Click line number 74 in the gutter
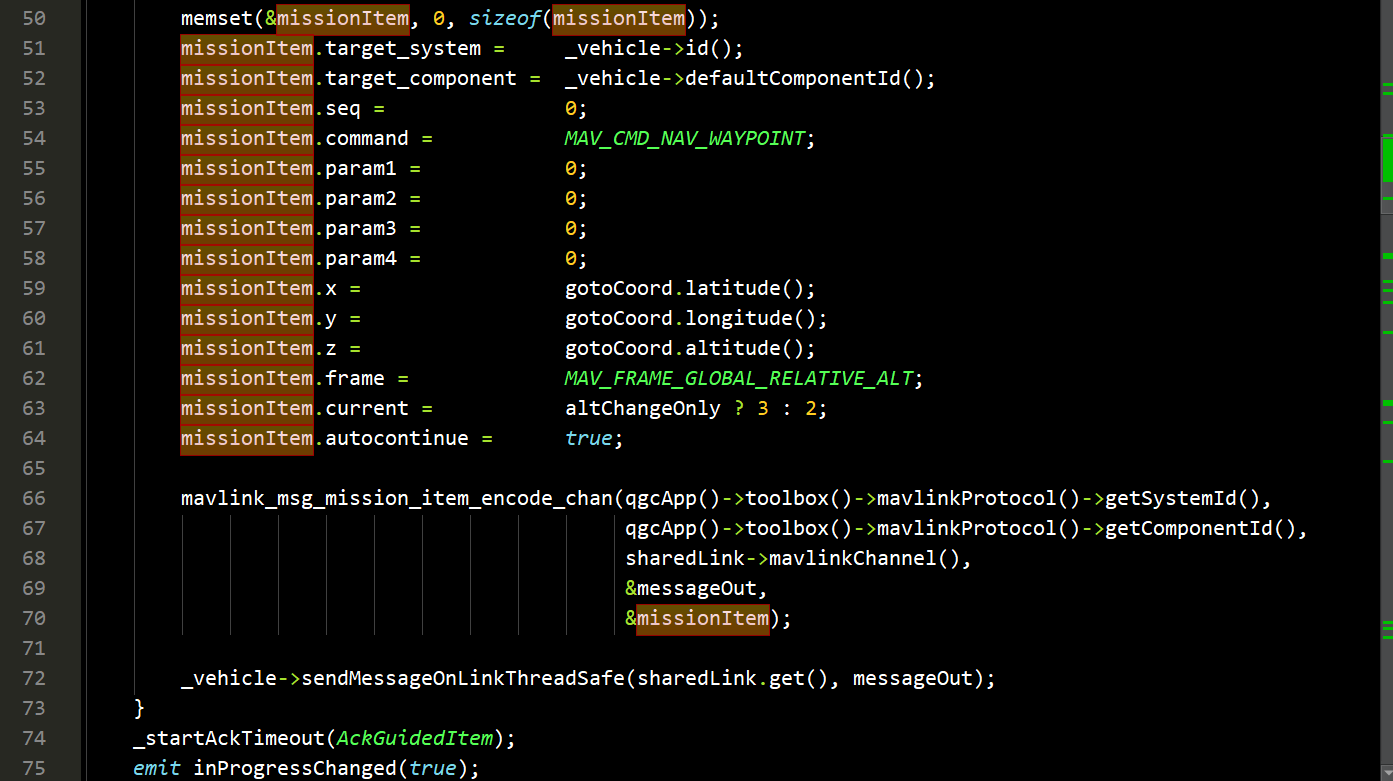This screenshot has width=1393, height=781. pyautogui.click(x=34, y=738)
